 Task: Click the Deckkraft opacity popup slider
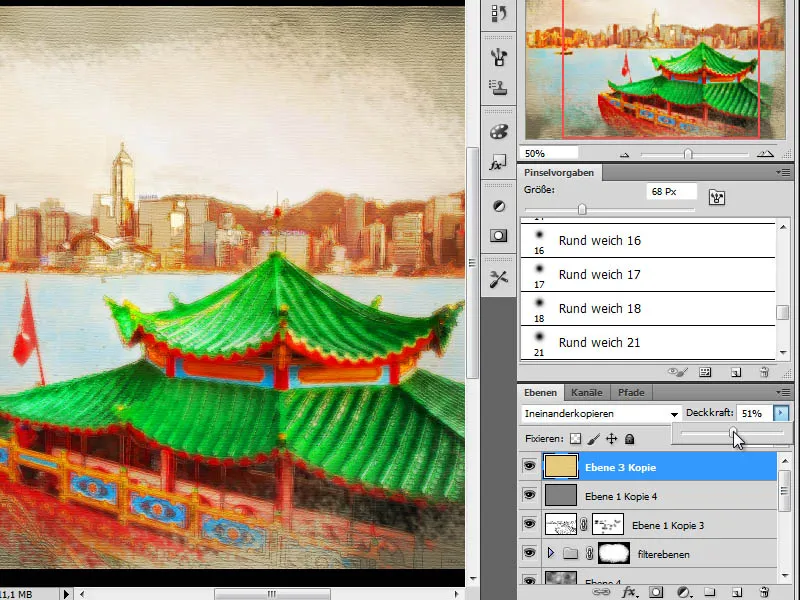click(x=732, y=433)
